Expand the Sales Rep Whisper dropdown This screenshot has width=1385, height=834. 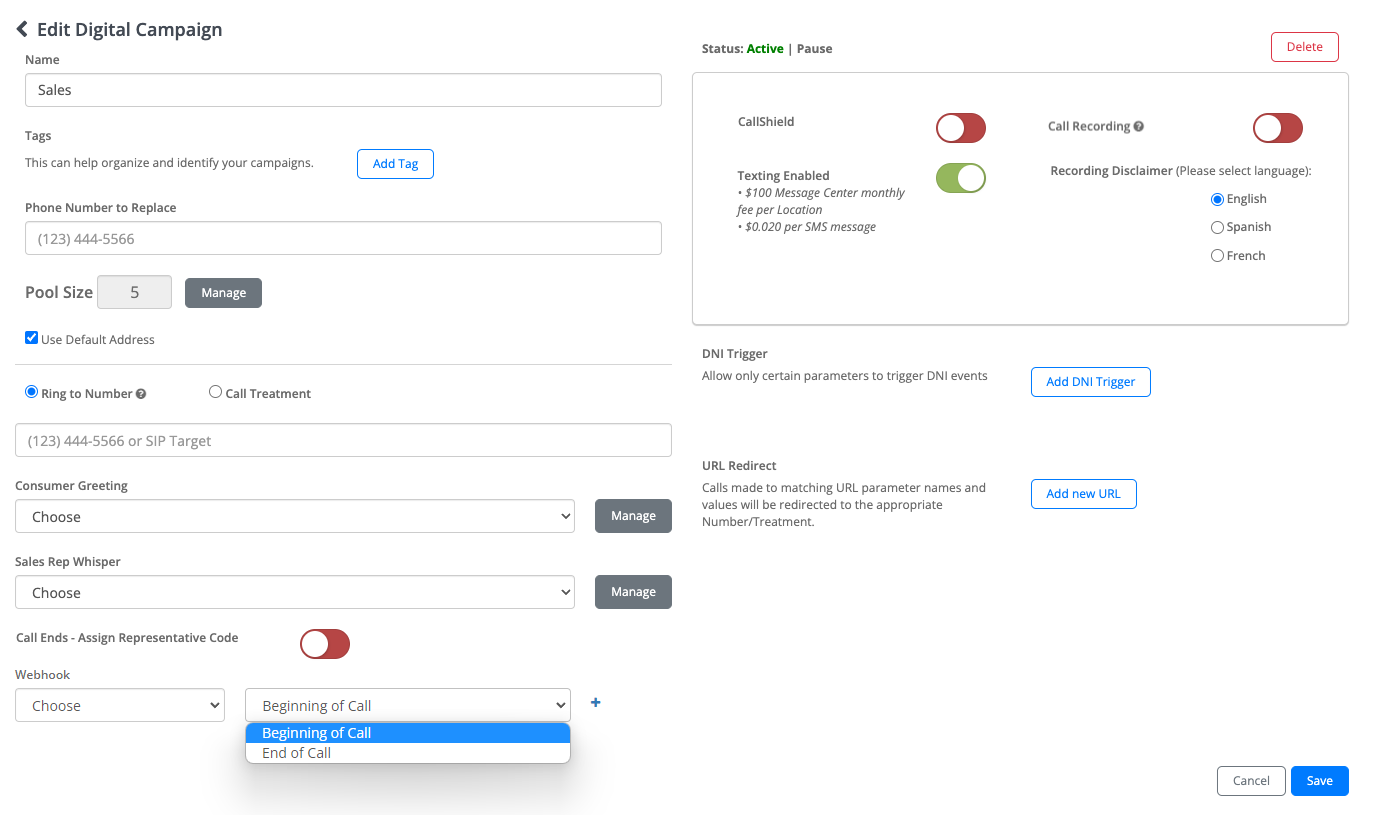click(295, 593)
